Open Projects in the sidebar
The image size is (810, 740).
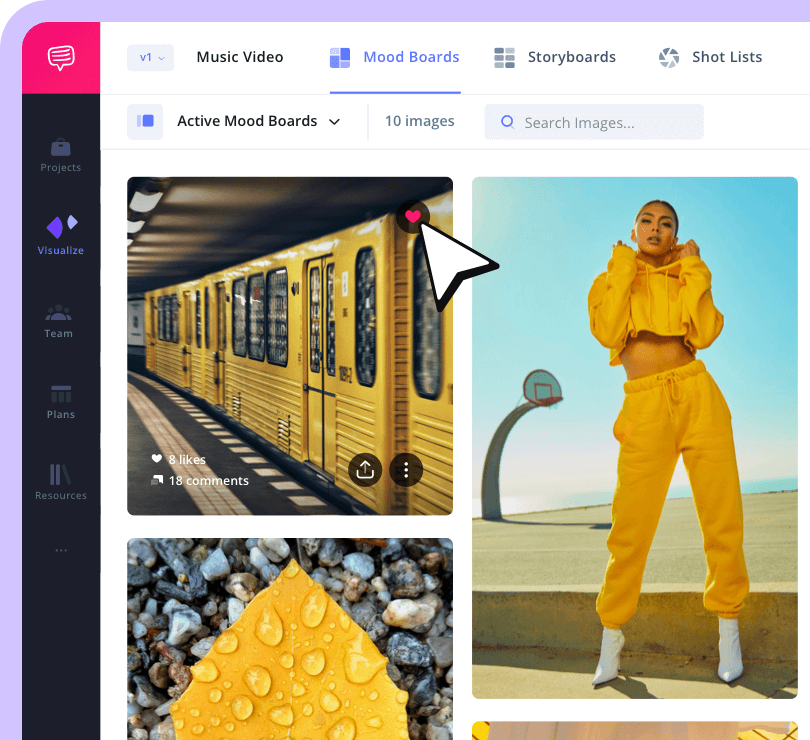pyautogui.click(x=61, y=155)
